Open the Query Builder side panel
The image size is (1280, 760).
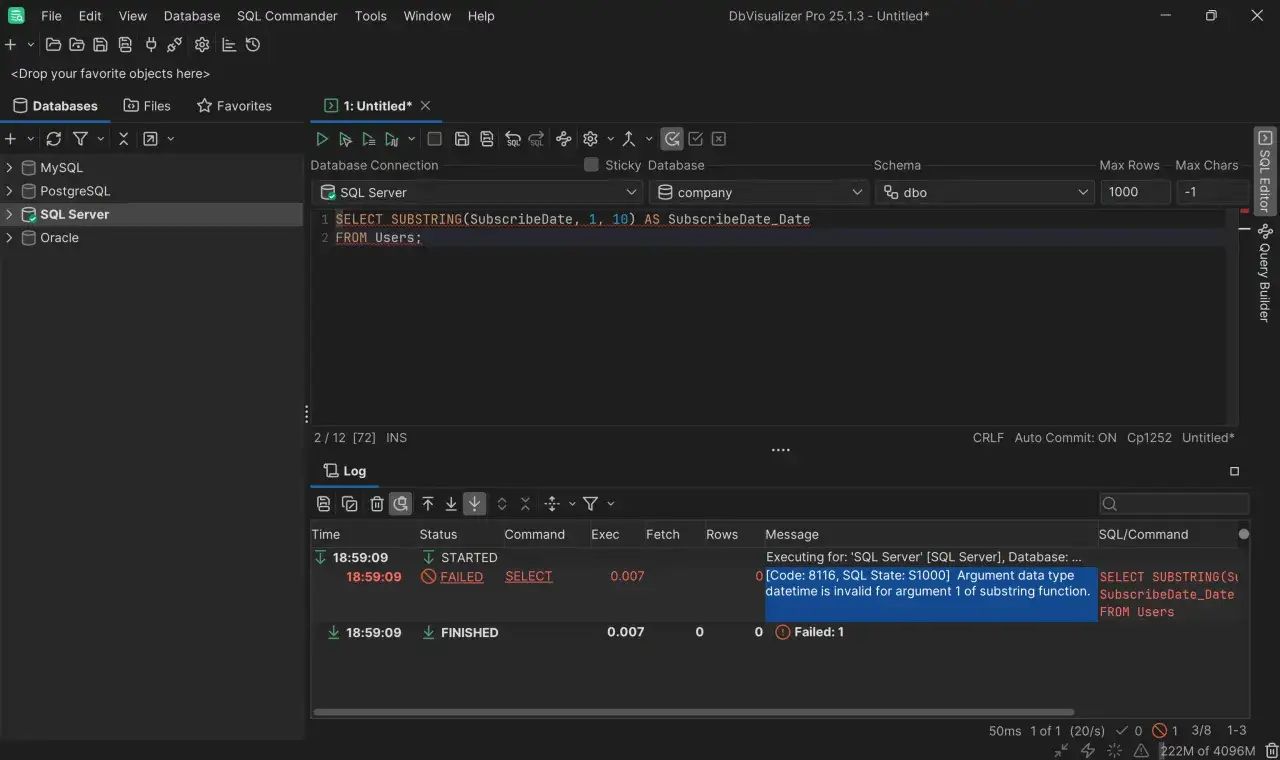point(1265,272)
